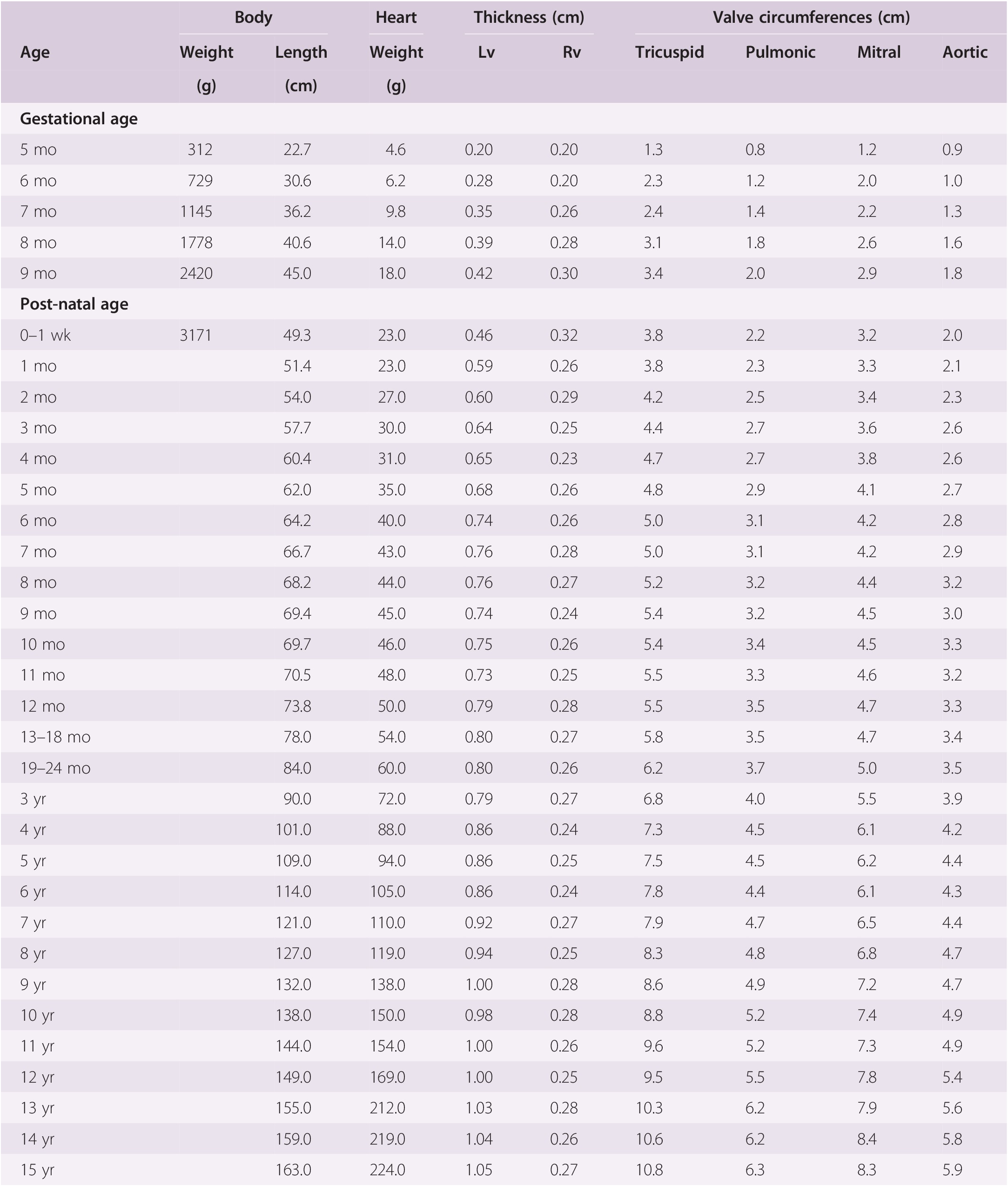Select the Length column header

point(301,52)
